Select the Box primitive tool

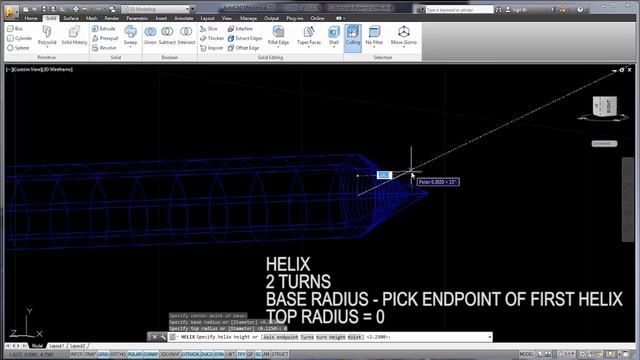(15, 29)
